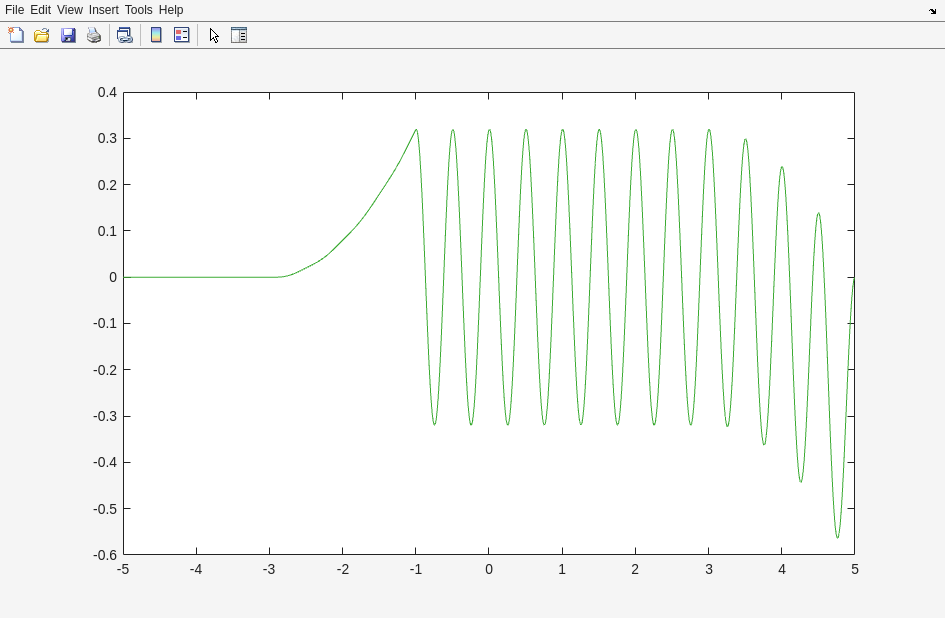Click the Link Plot icon
The height and width of the screenshot is (618, 945).
click(x=124, y=35)
